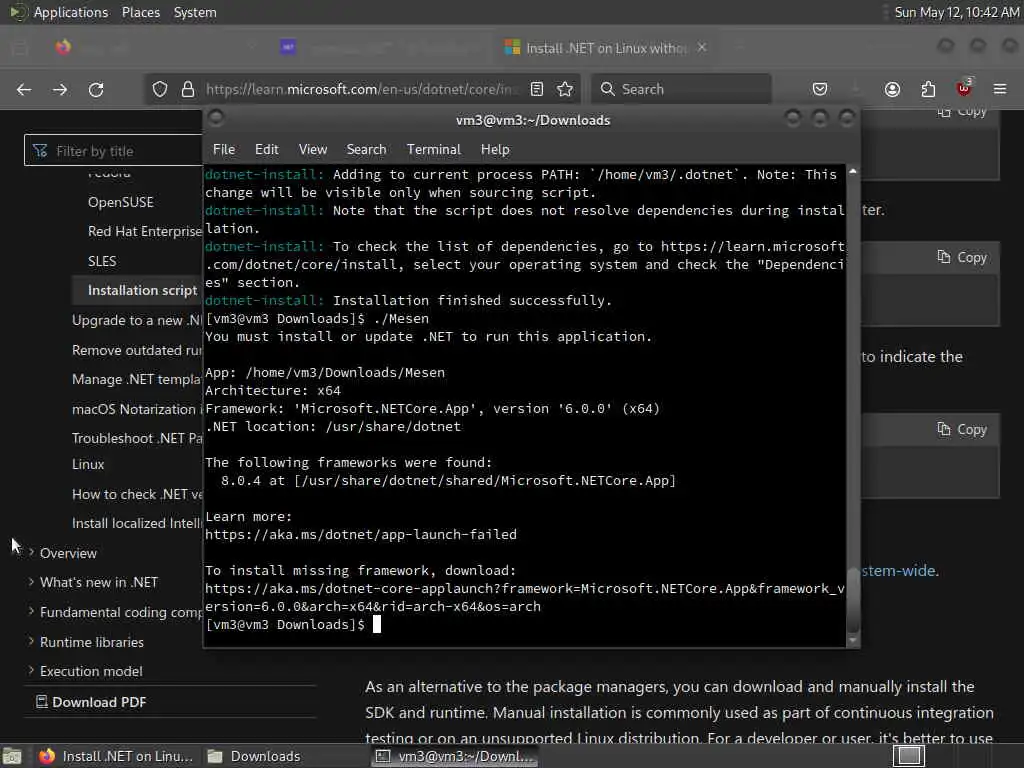This screenshot has height=768, width=1024.
Task: Open the Applications menu in top panel
Action: pyautogui.click(x=71, y=12)
